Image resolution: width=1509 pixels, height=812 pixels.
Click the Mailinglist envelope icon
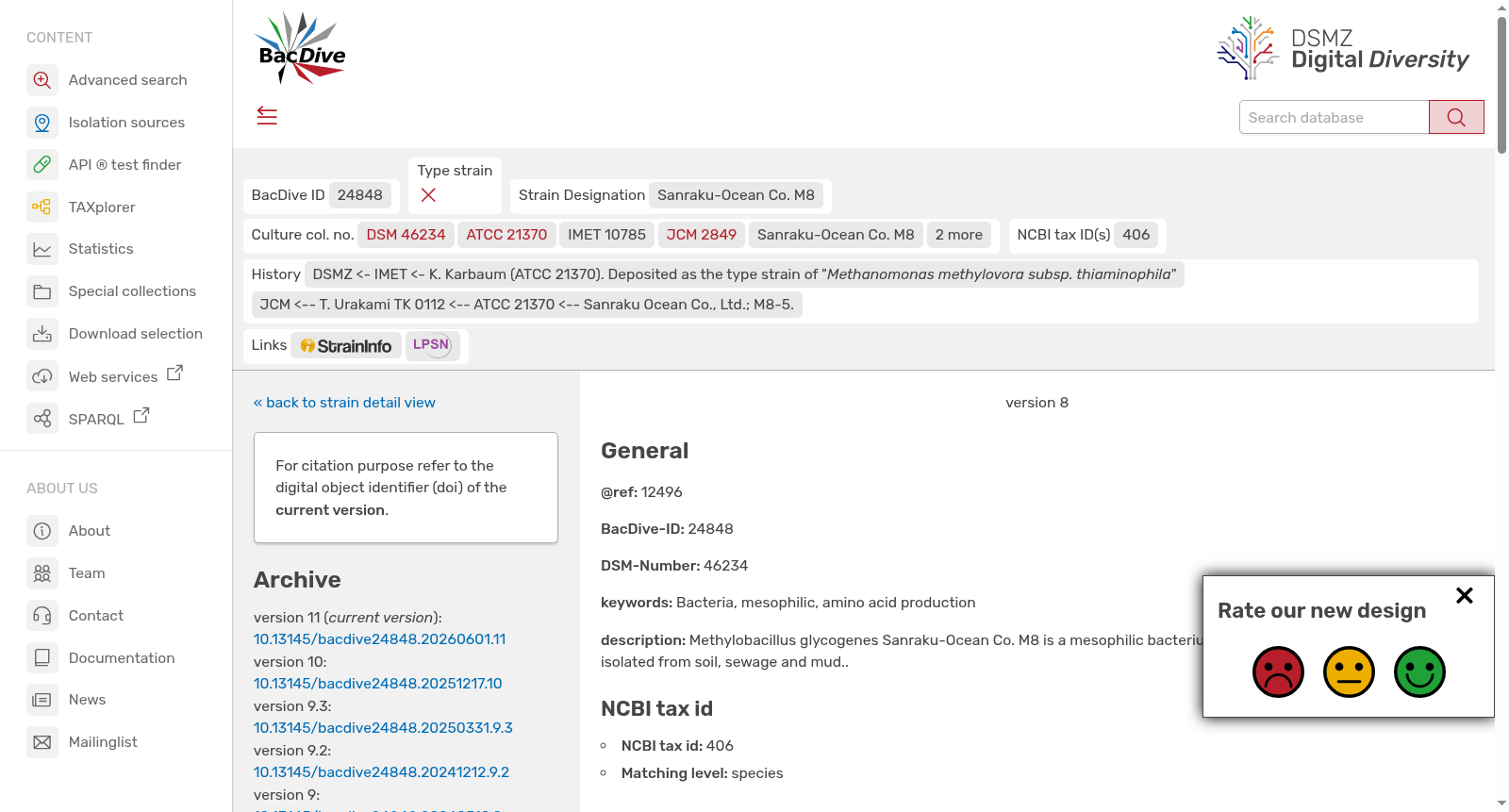pyautogui.click(x=42, y=742)
